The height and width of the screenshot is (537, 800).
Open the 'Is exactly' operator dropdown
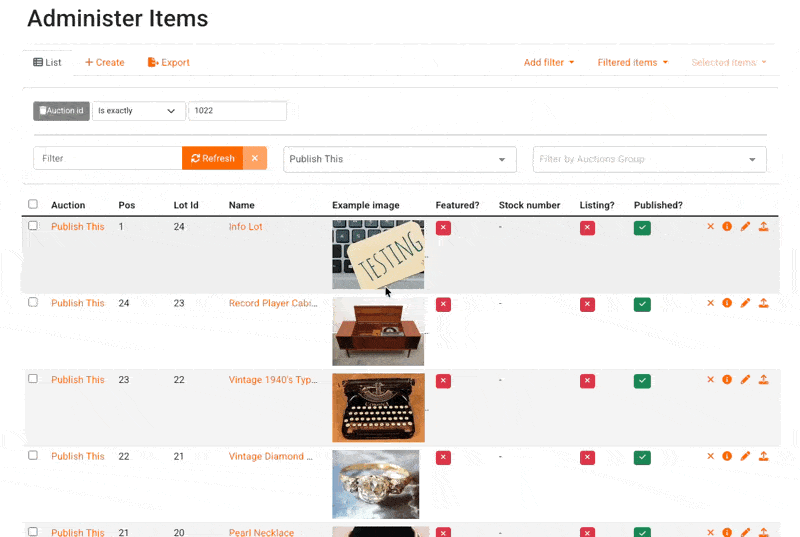point(139,111)
